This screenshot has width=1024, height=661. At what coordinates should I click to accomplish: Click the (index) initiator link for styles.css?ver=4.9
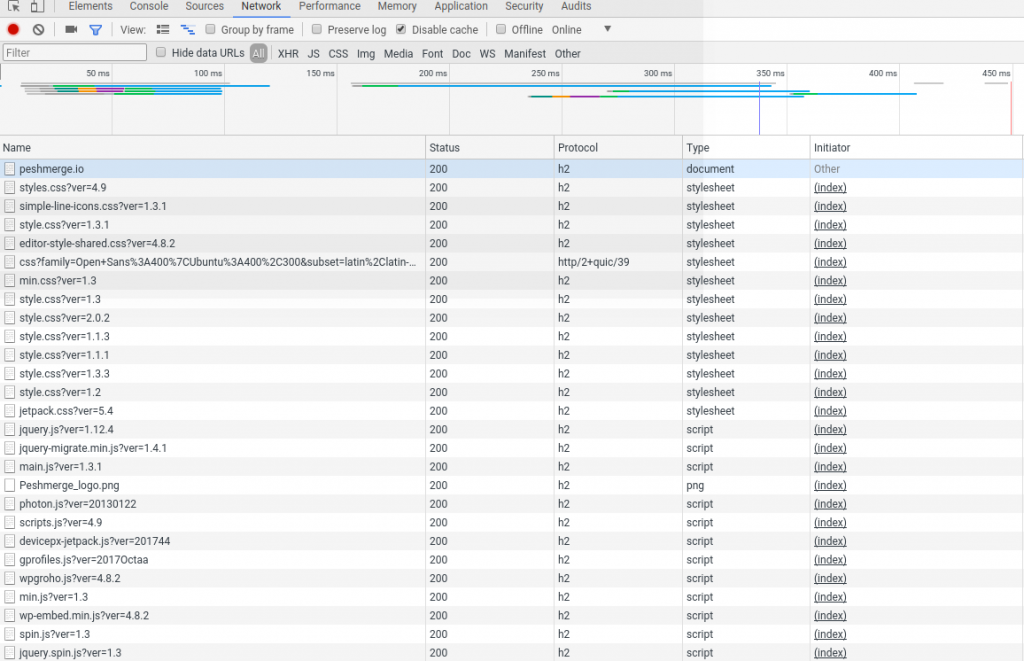830,187
